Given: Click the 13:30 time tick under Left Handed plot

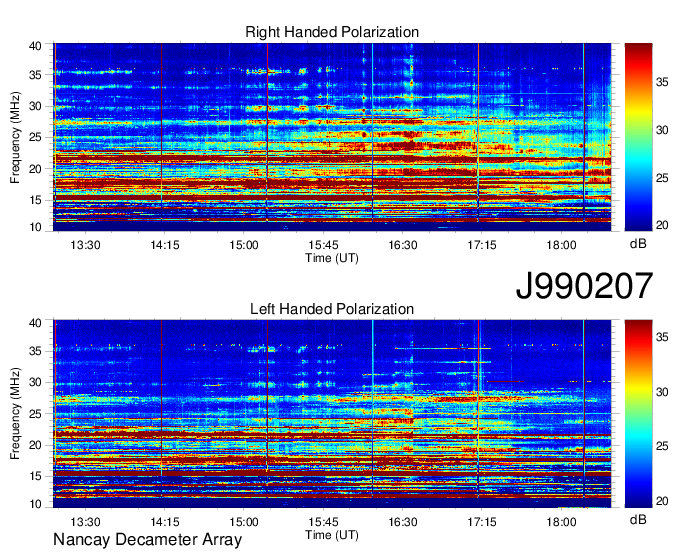Looking at the screenshot, I should [85, 522].
